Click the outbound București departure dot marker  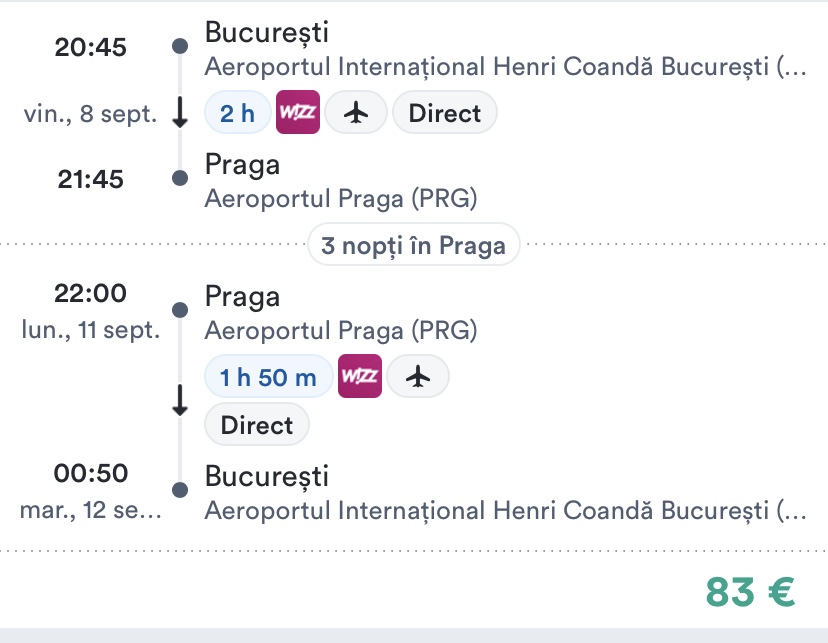(180, 46)
